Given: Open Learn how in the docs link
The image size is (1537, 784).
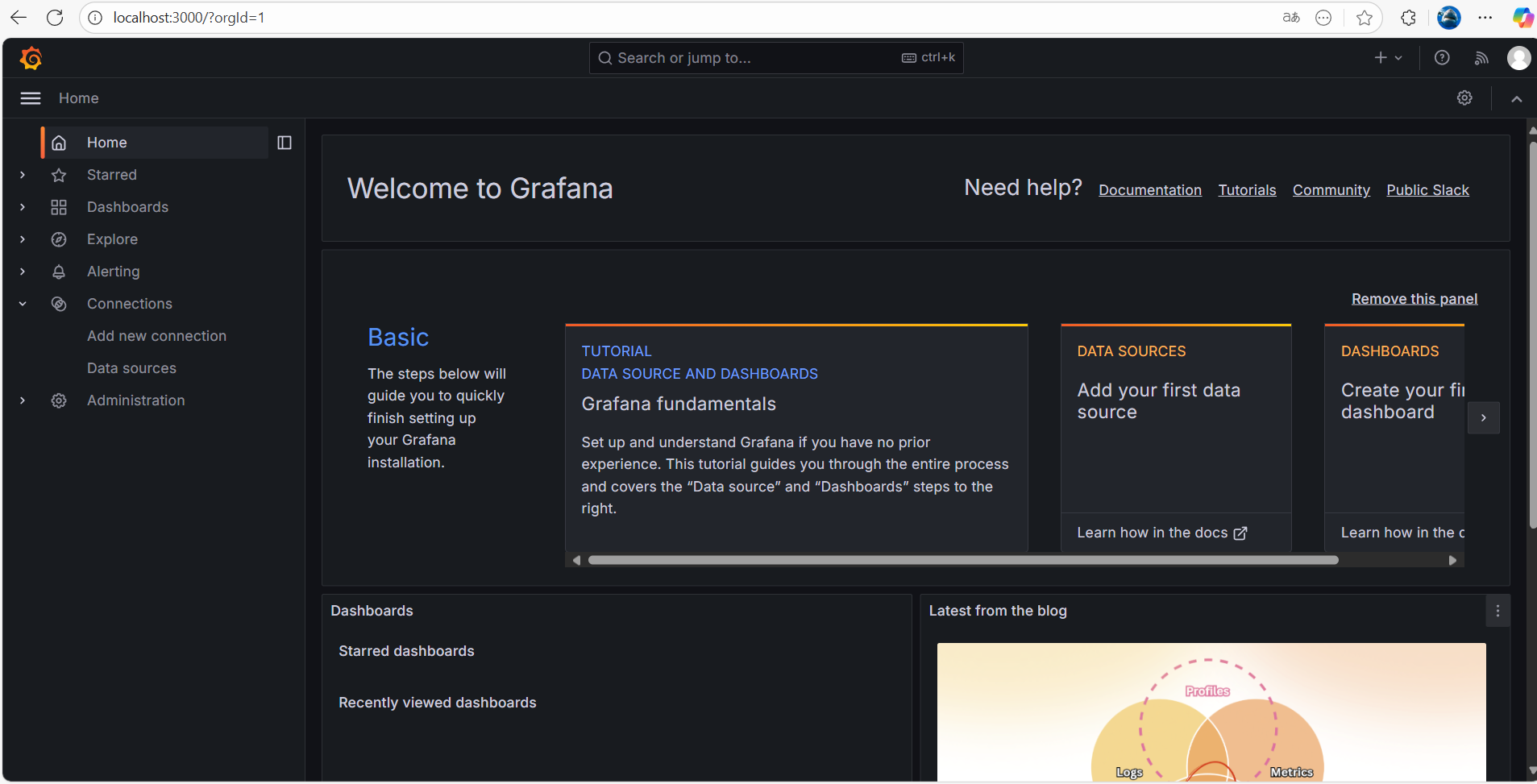Looking at the screenshot, I should coord(1162,533).
